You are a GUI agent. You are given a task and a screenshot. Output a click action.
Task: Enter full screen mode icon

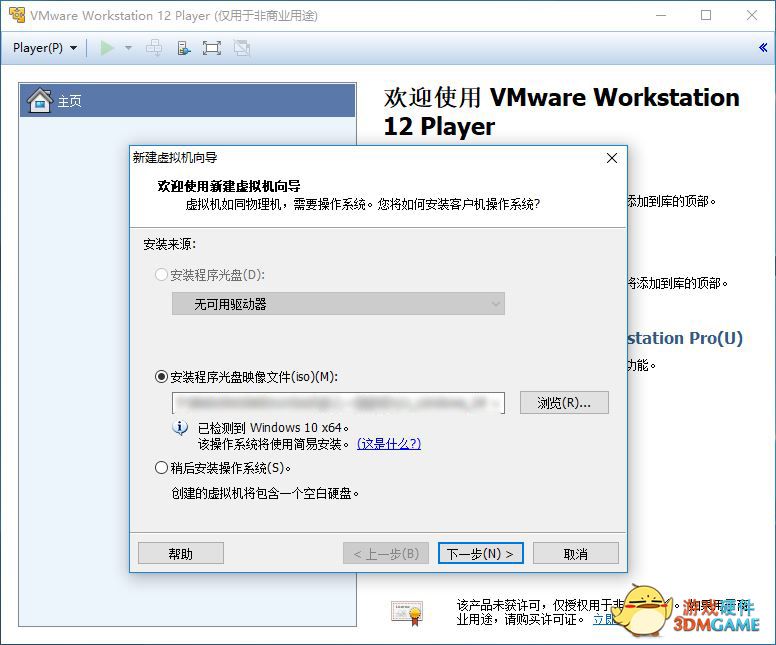click(212, 48)
